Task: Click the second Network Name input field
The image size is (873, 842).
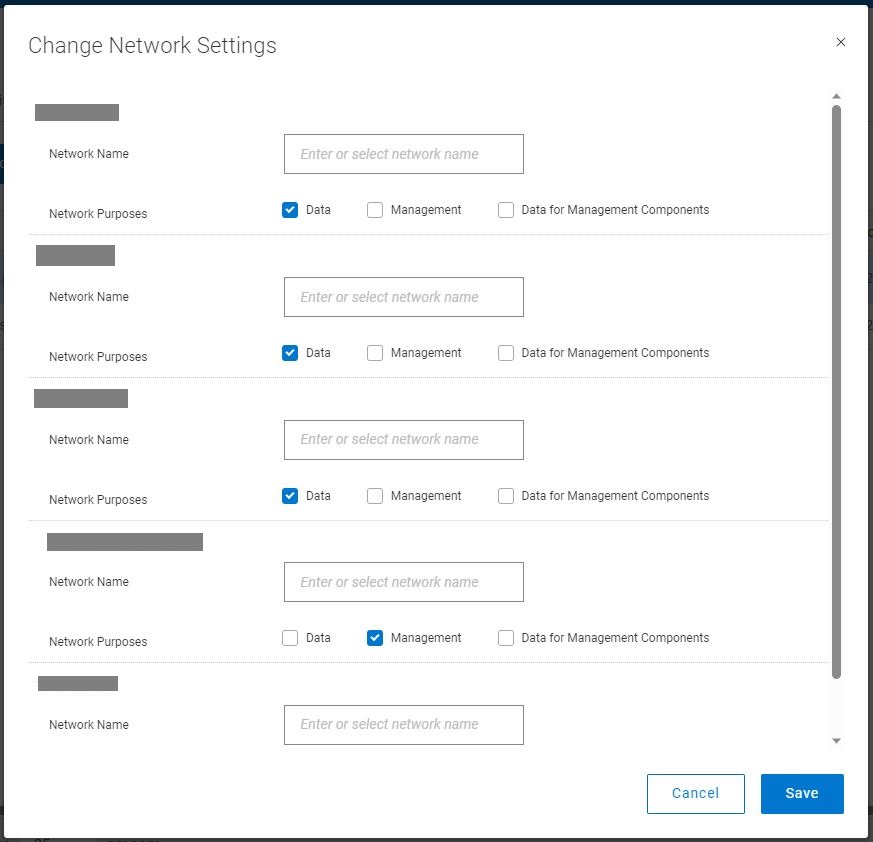Action: click(x=403, y=297)
